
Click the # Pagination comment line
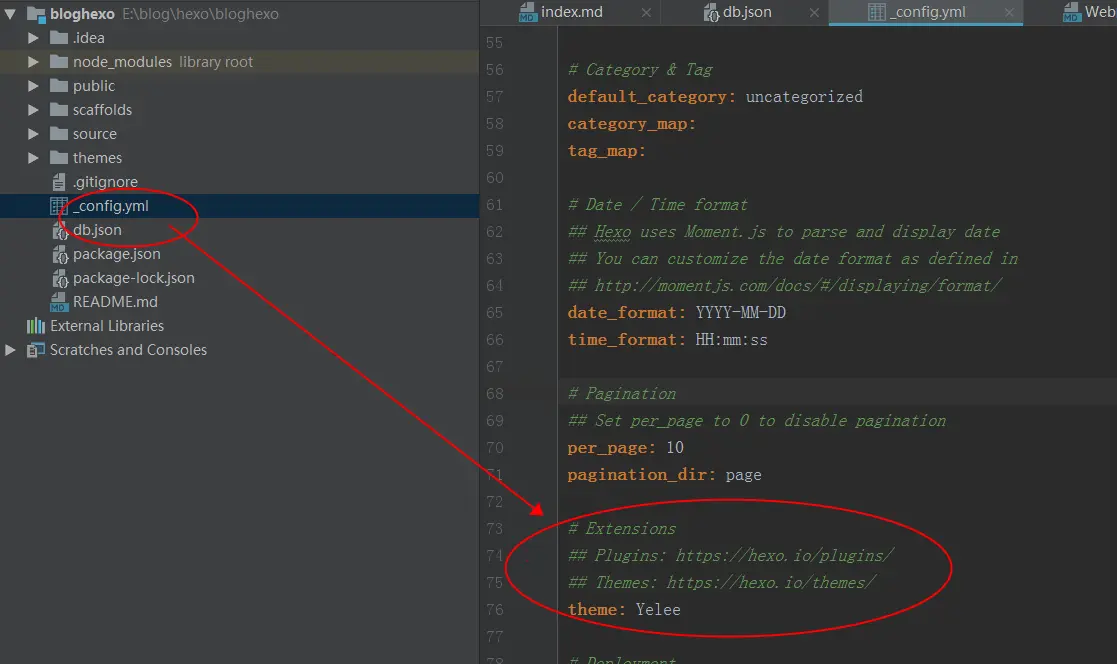(x=622, y=394)
